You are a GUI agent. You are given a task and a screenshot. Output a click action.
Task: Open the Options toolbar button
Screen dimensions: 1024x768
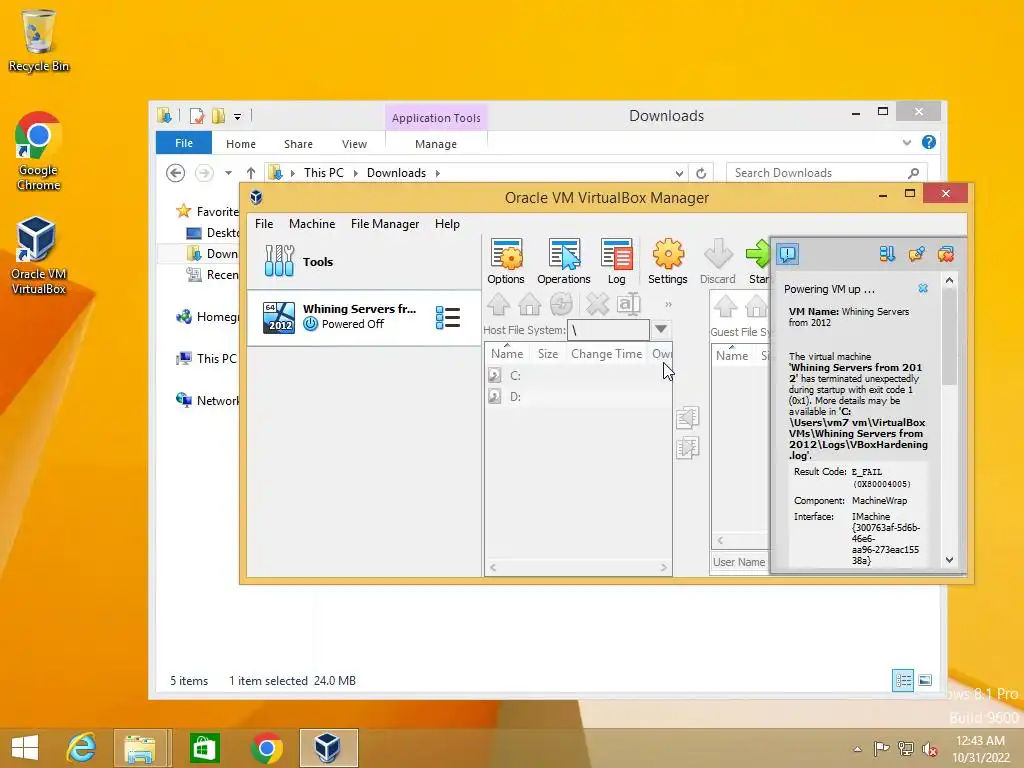coord(505,261)
